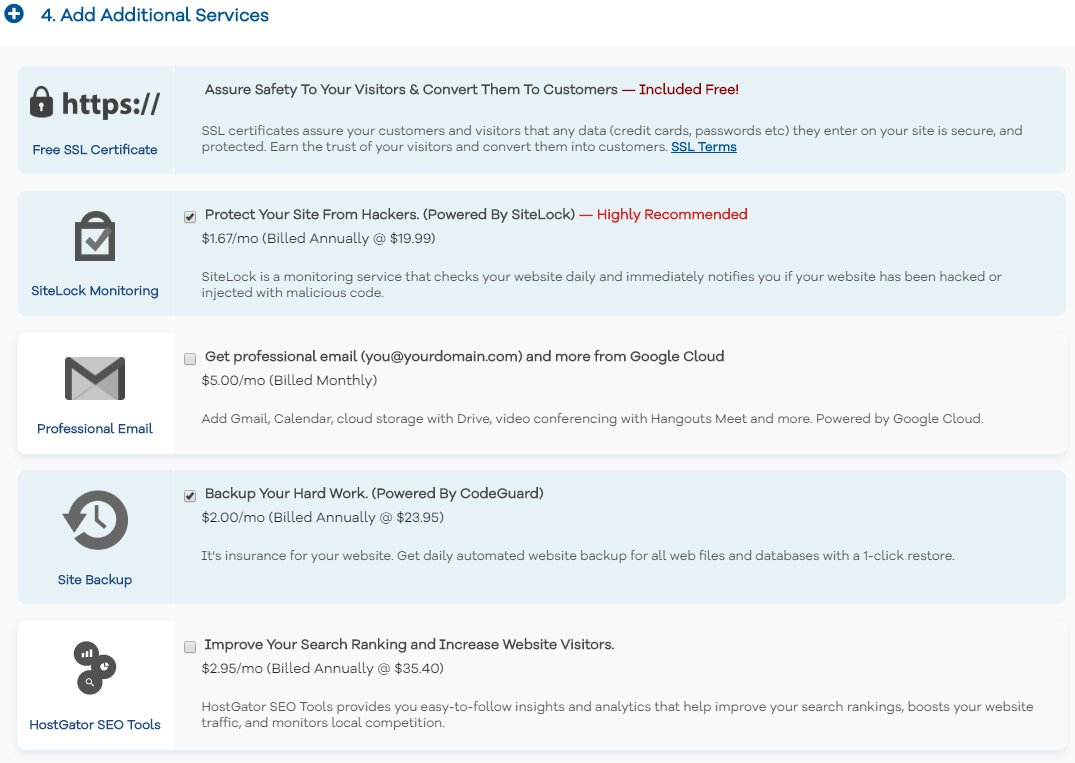Click the Professional Email label
The image size is (1075, 763).
(95, 428)
